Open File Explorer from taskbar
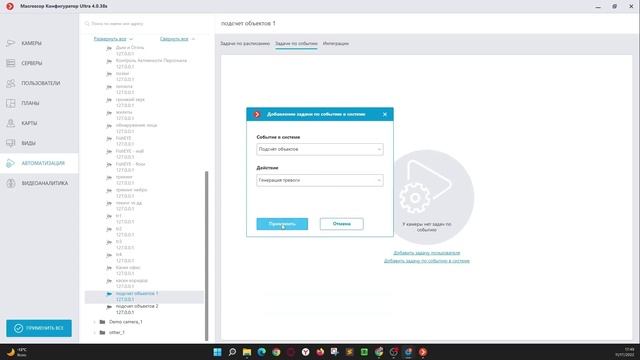 [x=247, y=352]
